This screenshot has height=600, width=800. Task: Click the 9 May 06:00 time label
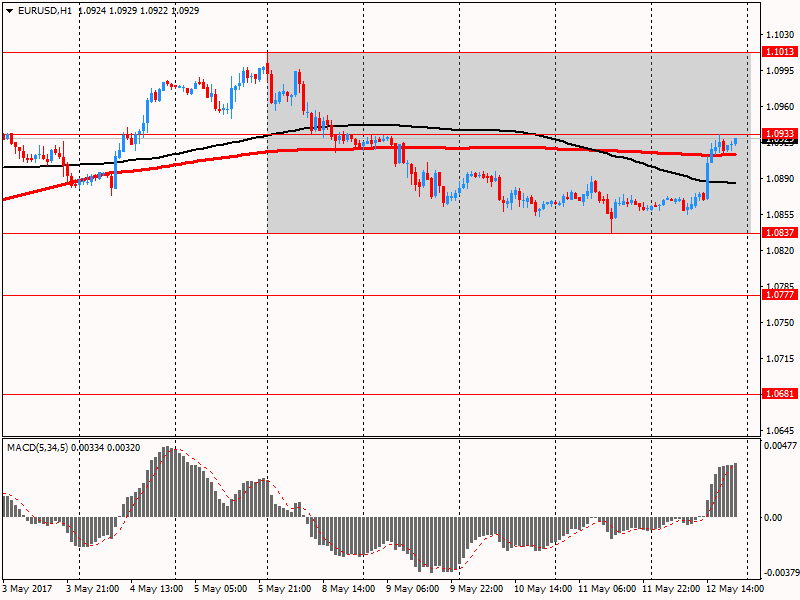click(x=413, y=589)
